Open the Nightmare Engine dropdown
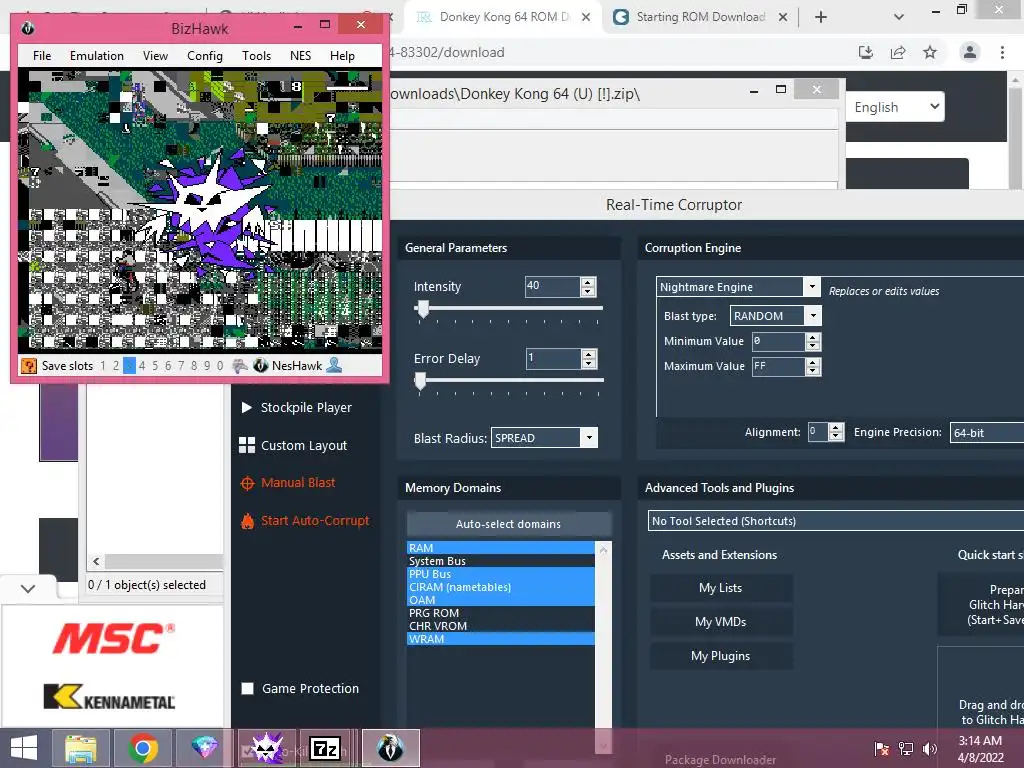 (x=811, y=287)
